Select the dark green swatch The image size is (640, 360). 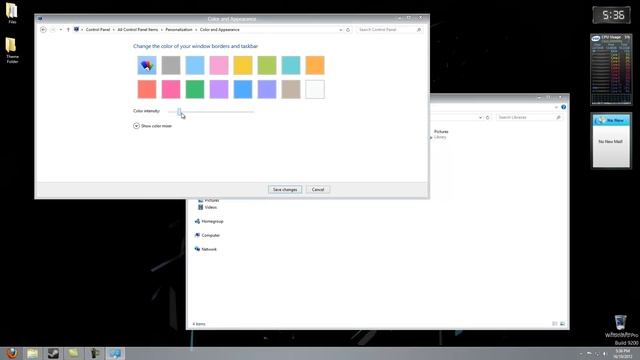tap(195, 89)
